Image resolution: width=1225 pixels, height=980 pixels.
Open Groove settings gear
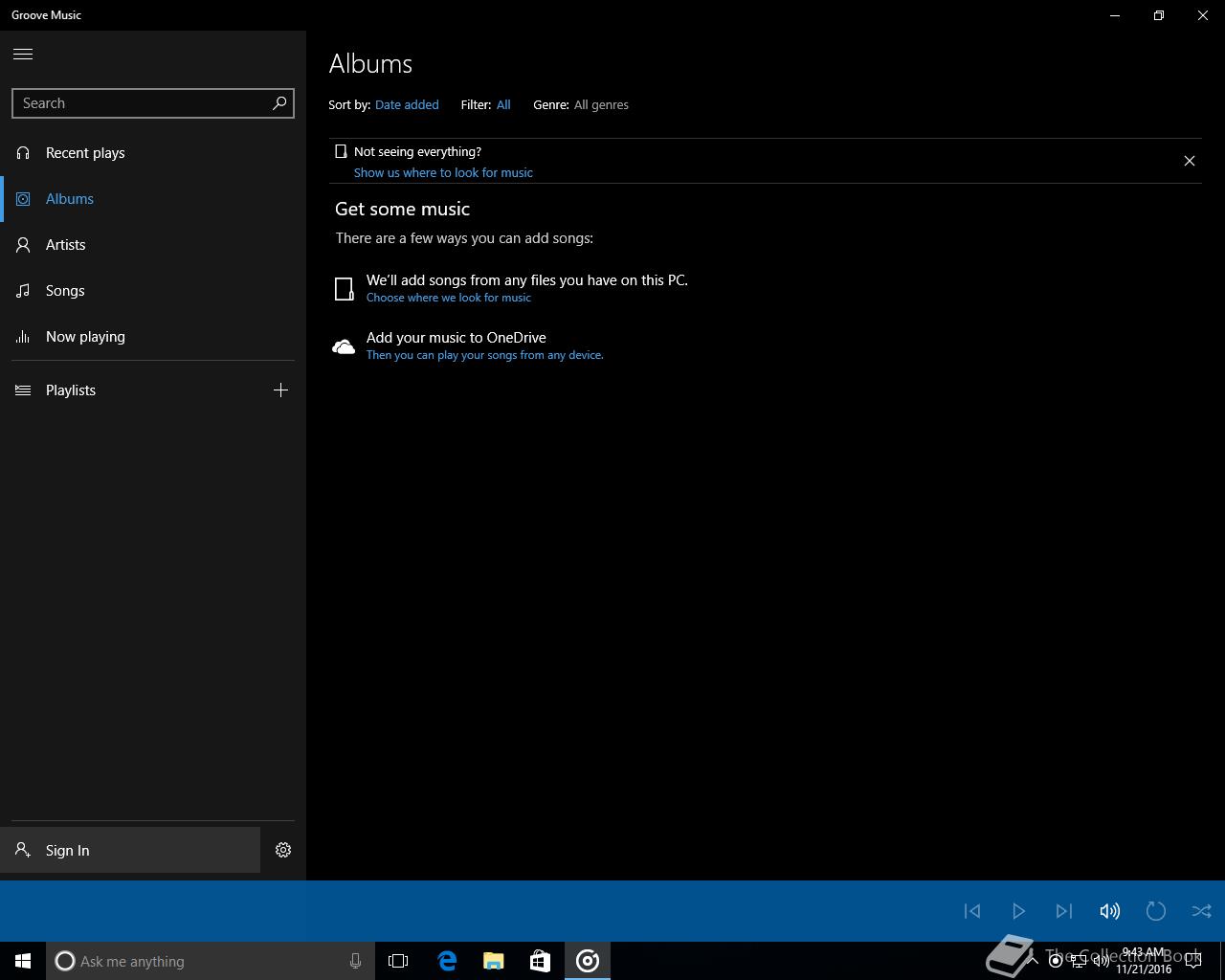click(283, 850)
